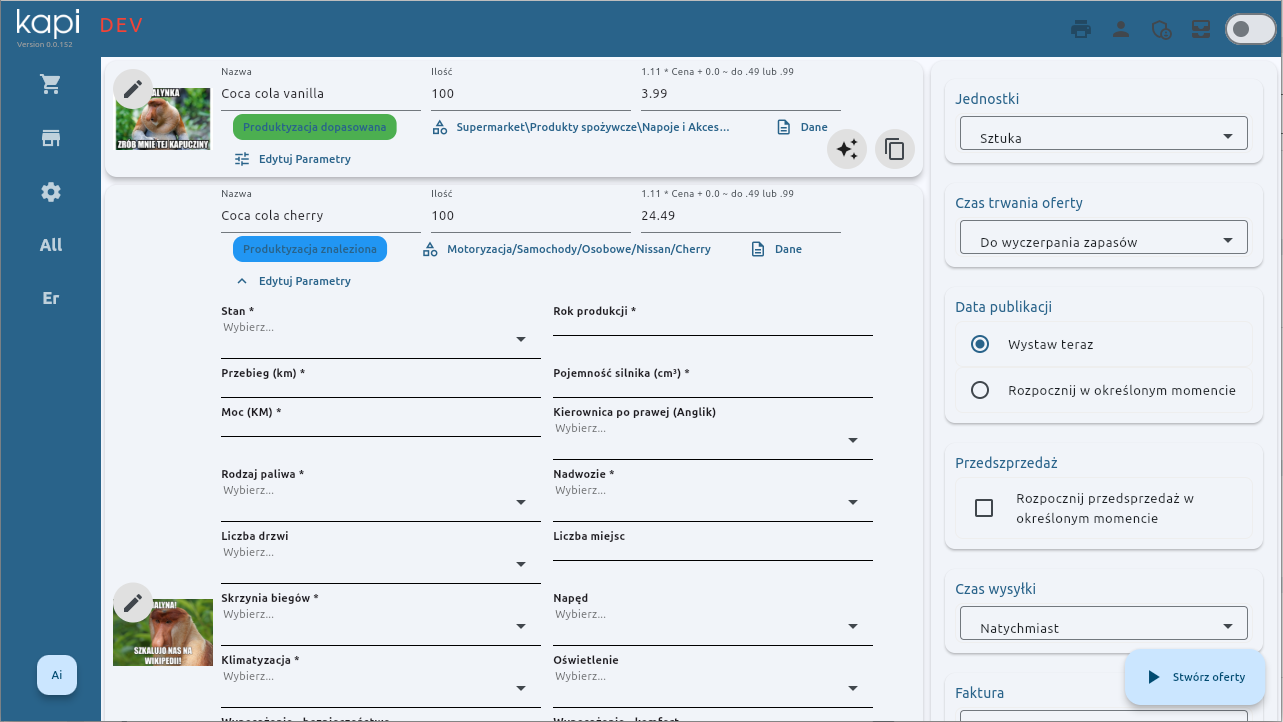This screenshot has height=722, width=1283.
Task: Click the price field showing 24.49
Action: (x=741, y=216)
